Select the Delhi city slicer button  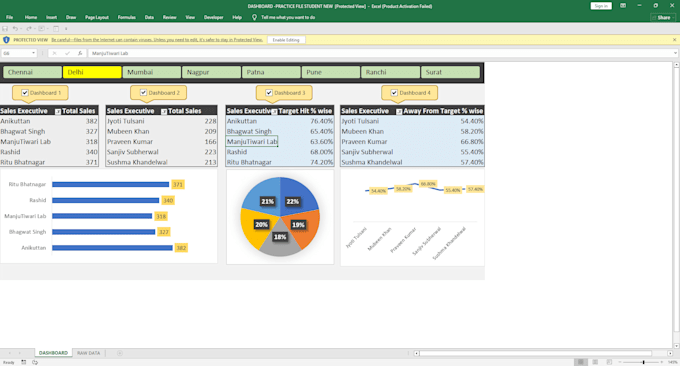click(x=92, y=72)
